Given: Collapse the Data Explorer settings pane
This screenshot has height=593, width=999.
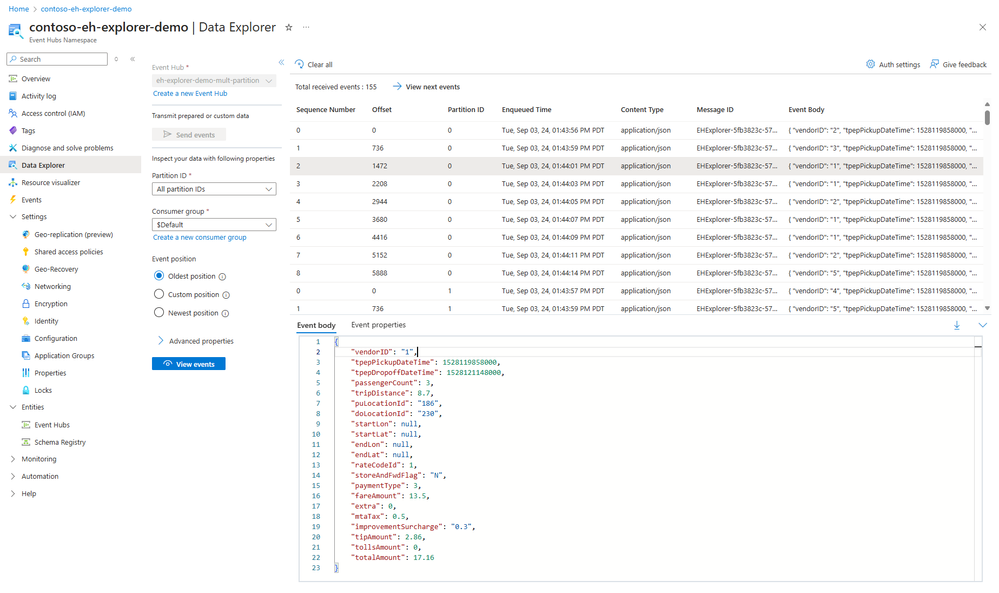Looking at the screenshot, I should pyautogui.click(x=281, y=62).
